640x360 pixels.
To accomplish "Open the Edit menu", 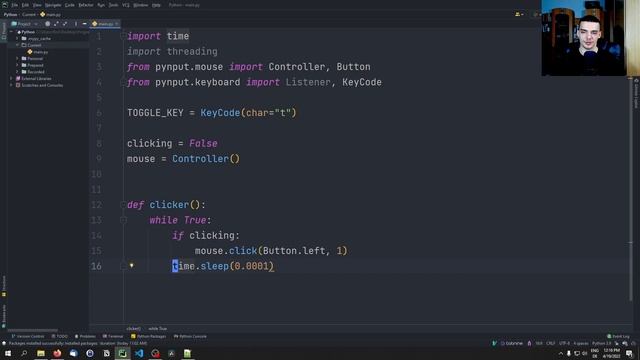I will coord(25,5).
